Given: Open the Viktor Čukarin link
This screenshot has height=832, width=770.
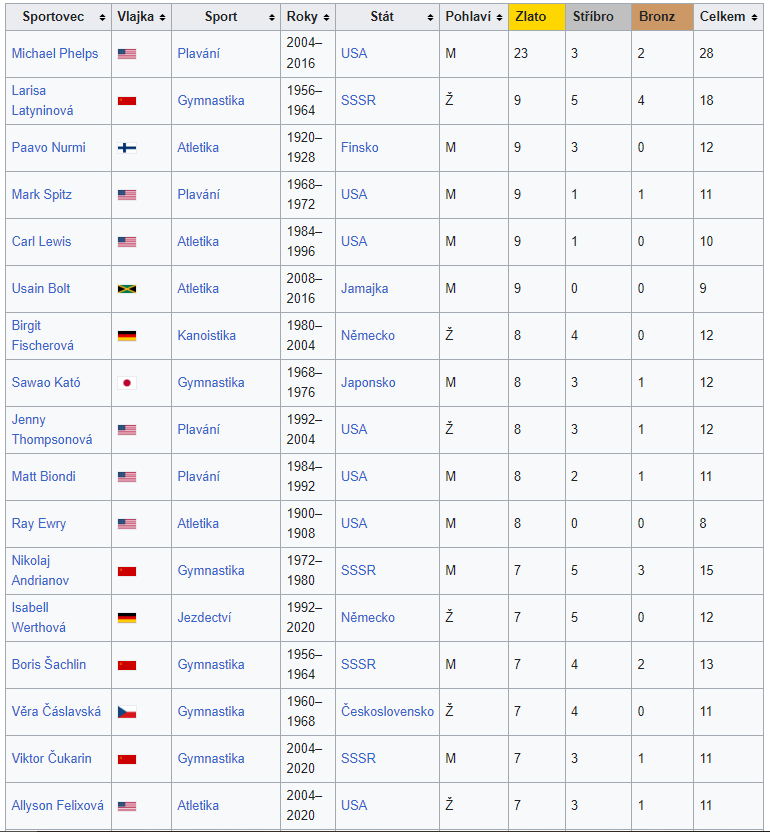Looking at the screenshot, I should click(51, 758).
